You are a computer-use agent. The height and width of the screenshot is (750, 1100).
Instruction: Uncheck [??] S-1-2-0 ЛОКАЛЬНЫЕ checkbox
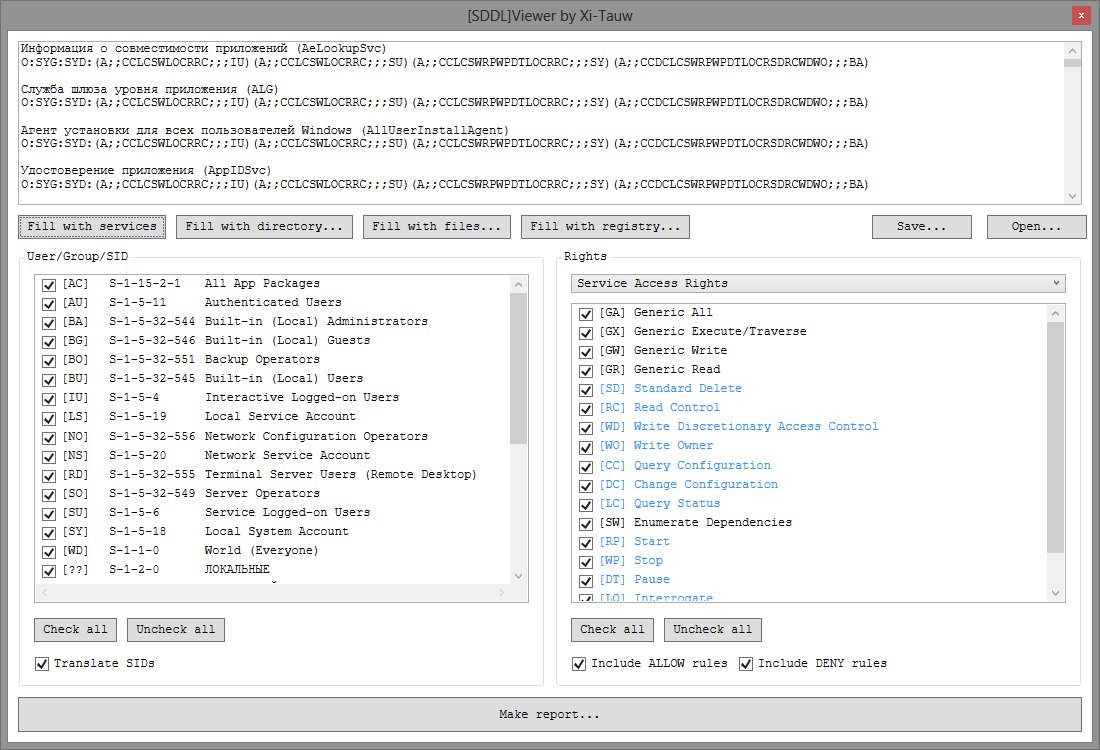[48, 570]
